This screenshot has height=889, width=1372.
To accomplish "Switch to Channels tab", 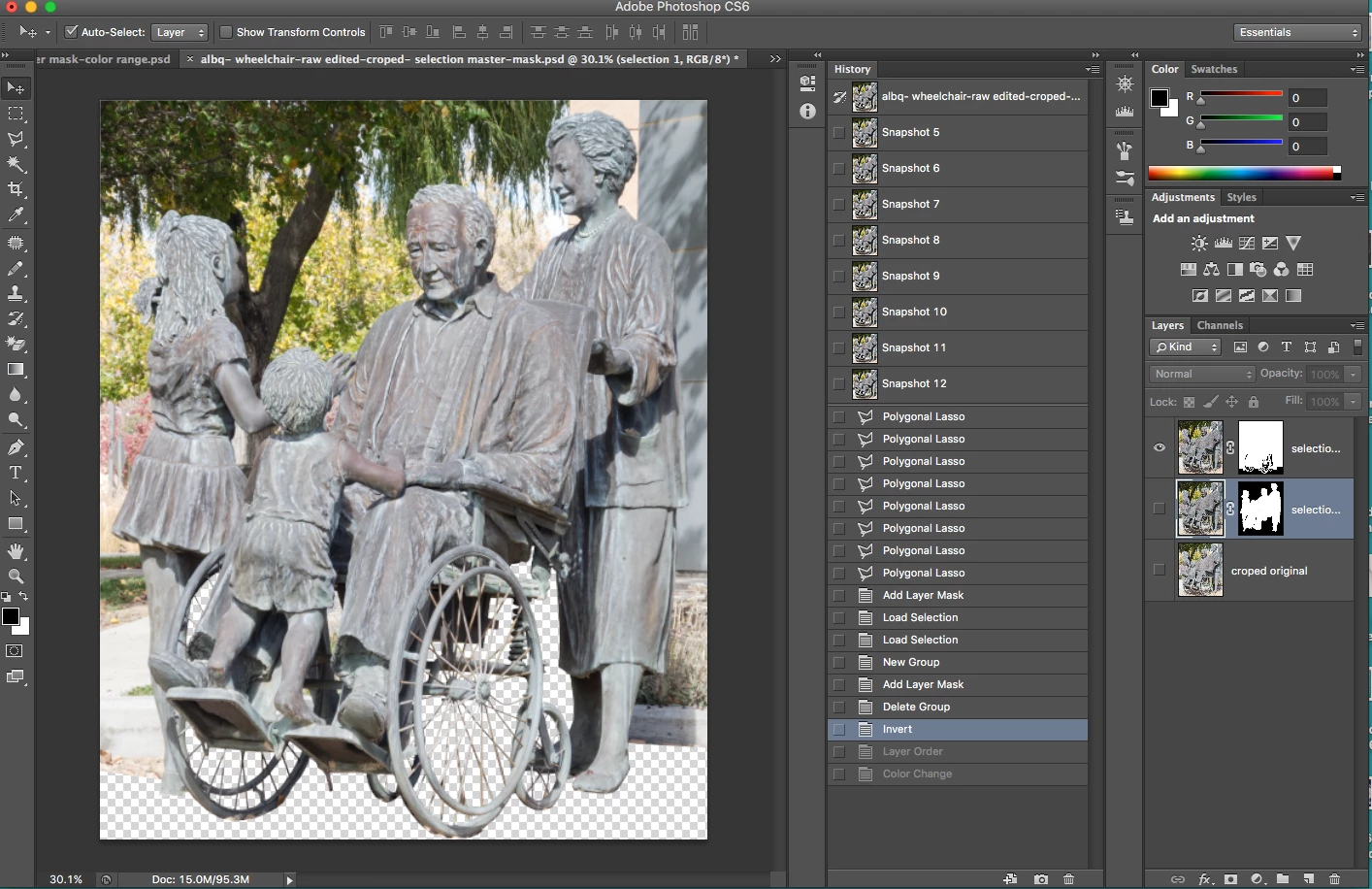I will (x=1220, y=325).
